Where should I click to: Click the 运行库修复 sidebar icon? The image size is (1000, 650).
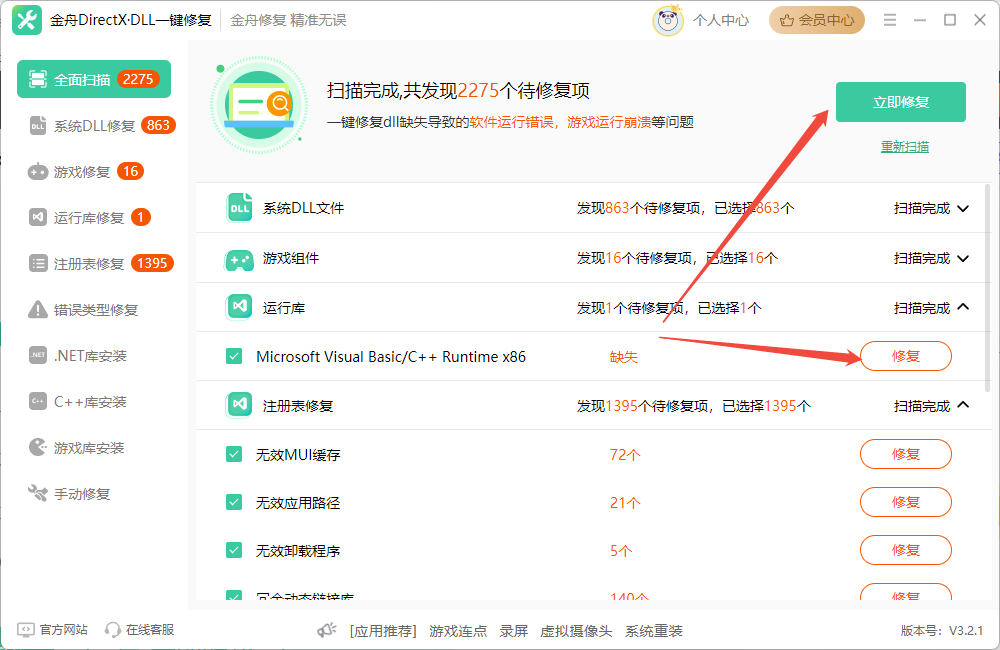coord(38,218)
